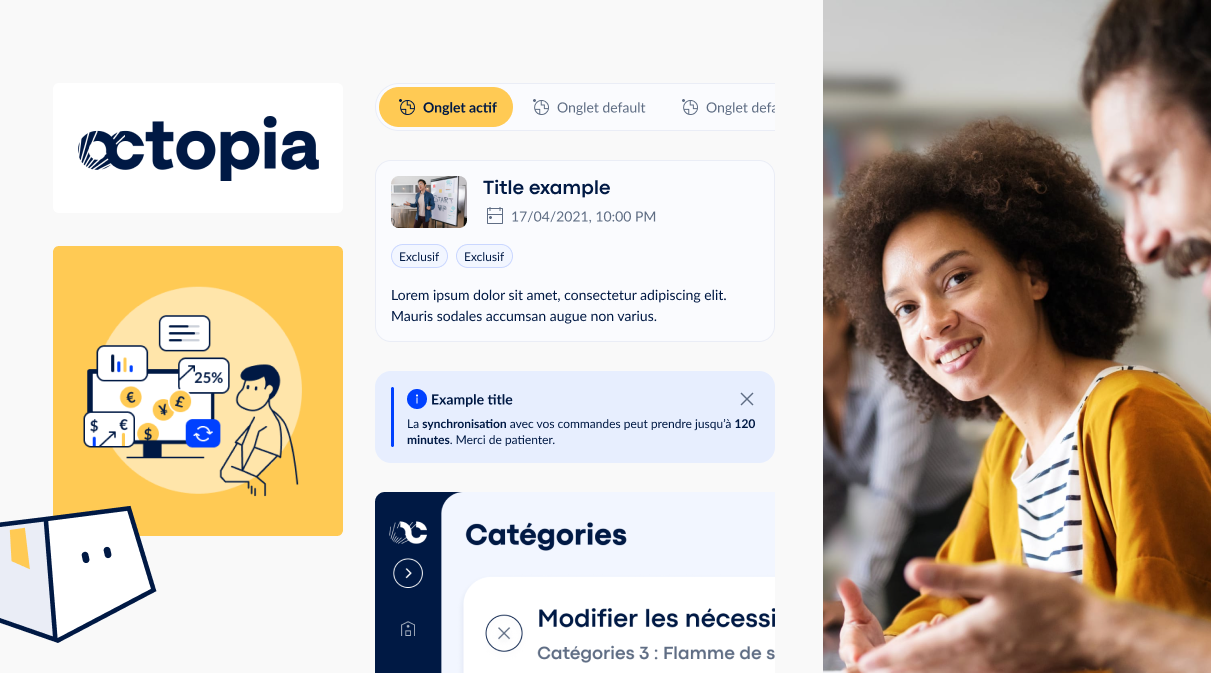Open the partially visible Onglet default tab
The image size is (1211, 673).
click(728, 107)
